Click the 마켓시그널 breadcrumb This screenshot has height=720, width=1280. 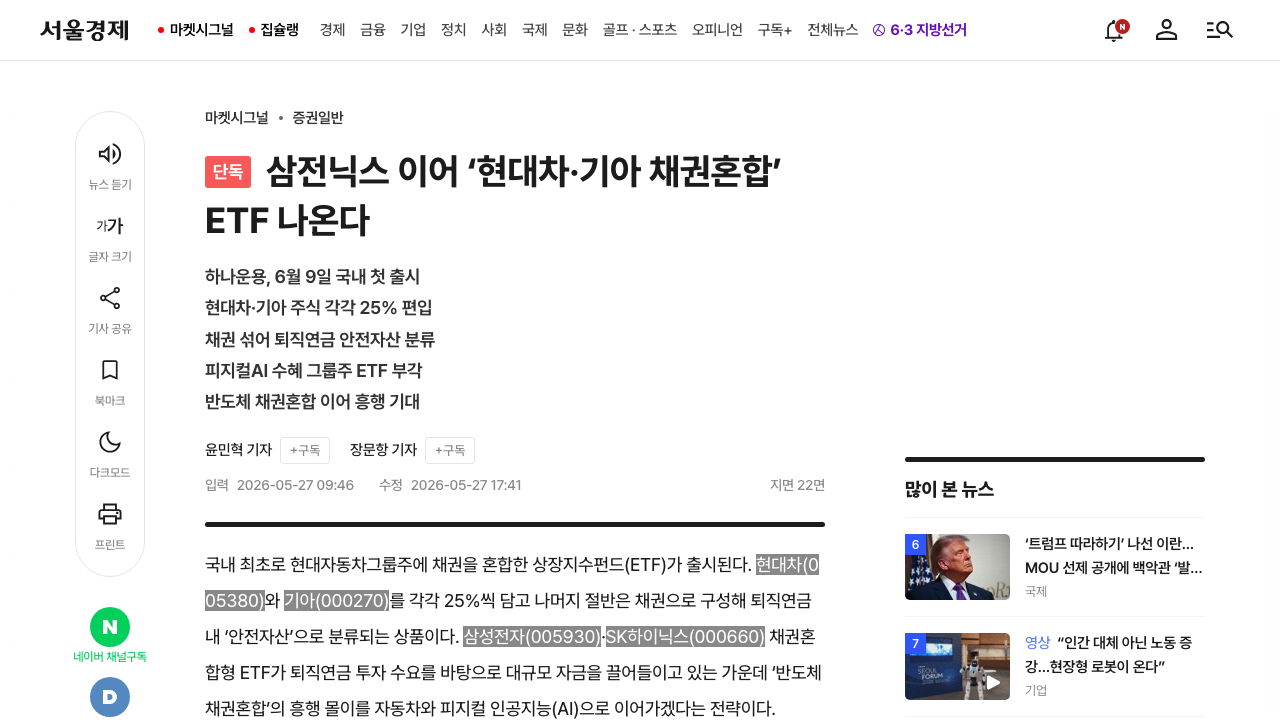(x=237, y=117)
